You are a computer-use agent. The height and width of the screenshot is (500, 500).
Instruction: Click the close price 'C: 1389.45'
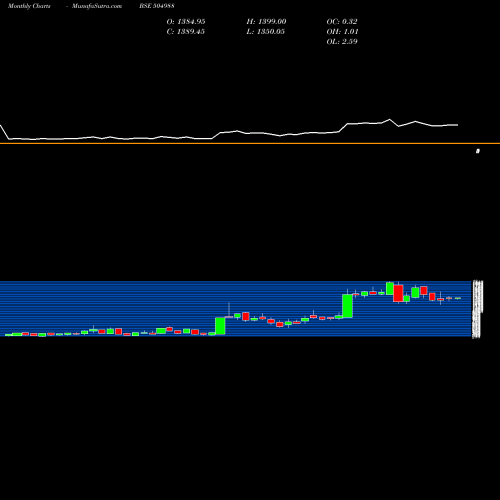tap(186, 31)
